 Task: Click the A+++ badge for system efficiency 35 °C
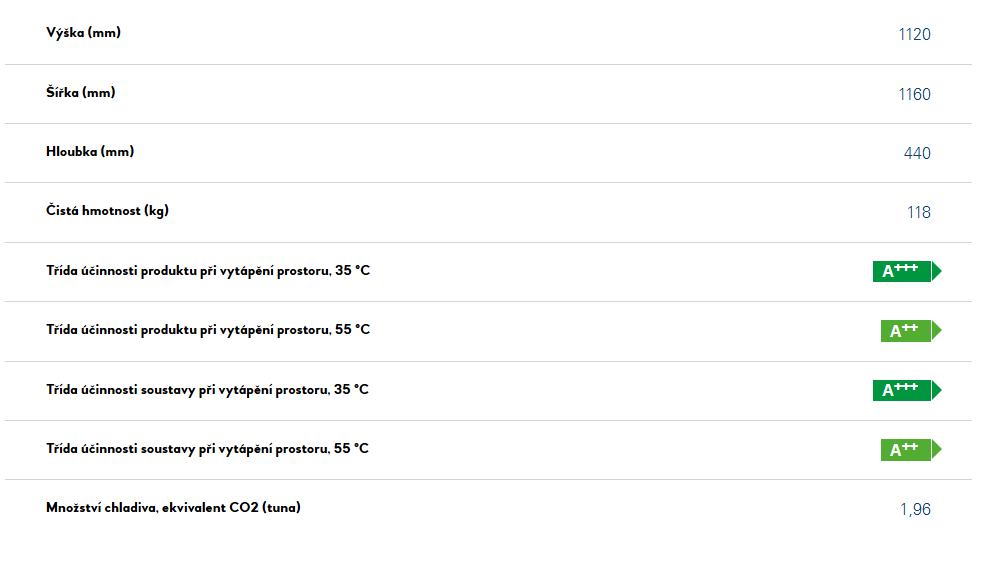(907, 390)
